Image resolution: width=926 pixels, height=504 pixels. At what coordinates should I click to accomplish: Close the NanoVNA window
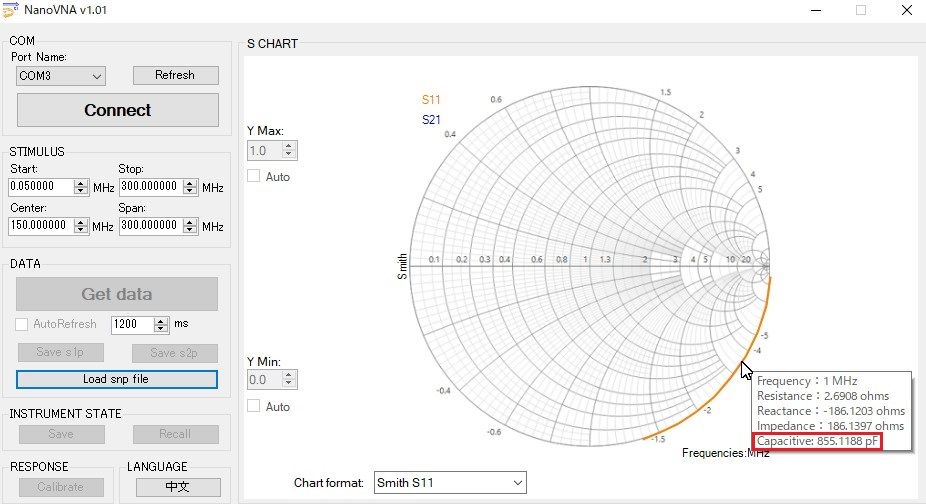point(907,10)
